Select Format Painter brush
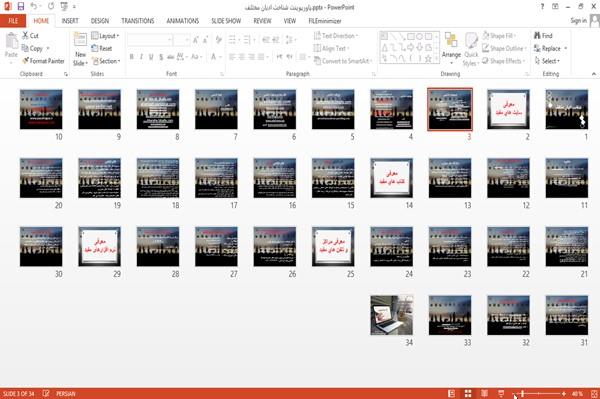This screenshot has width=600, height=399. (x=43, y=61)
